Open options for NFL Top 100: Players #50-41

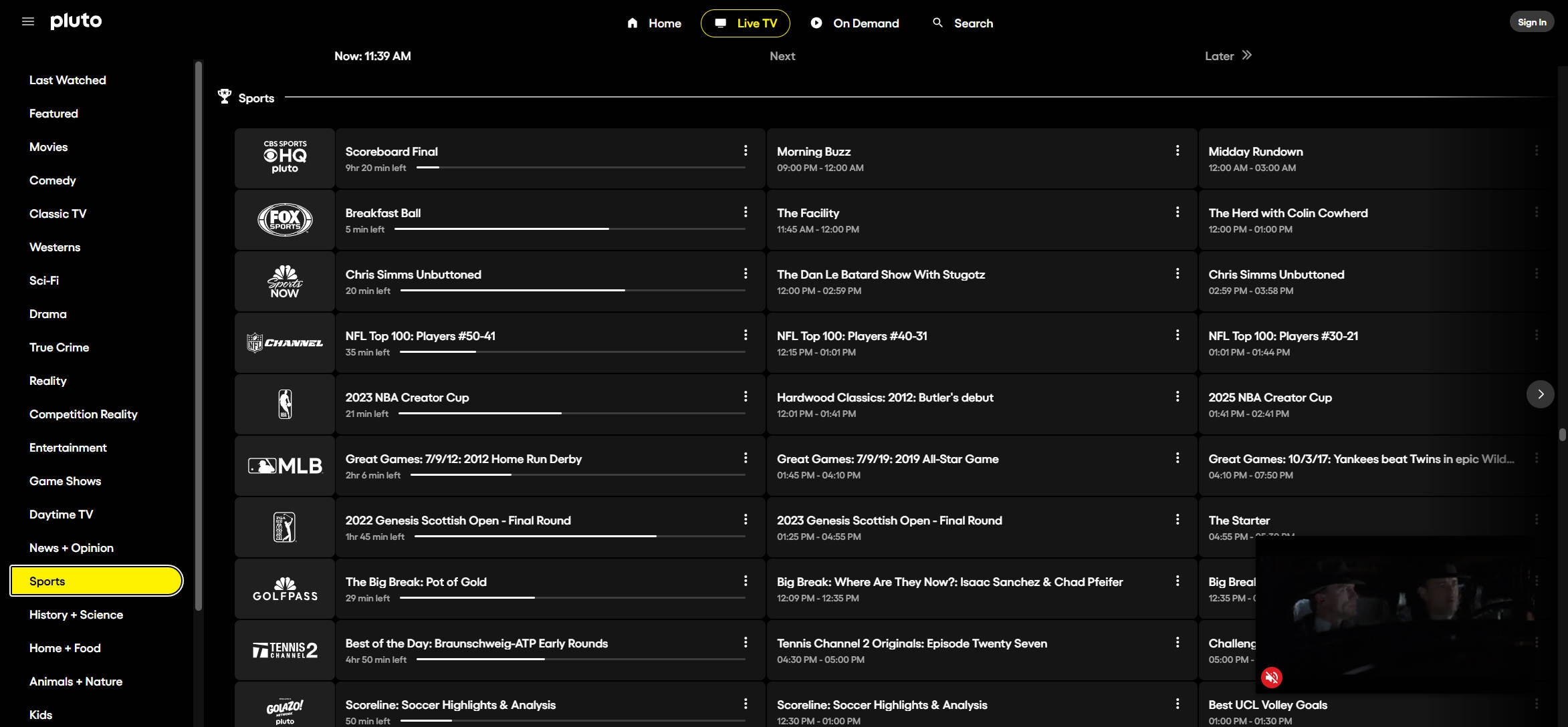point(746,335)
